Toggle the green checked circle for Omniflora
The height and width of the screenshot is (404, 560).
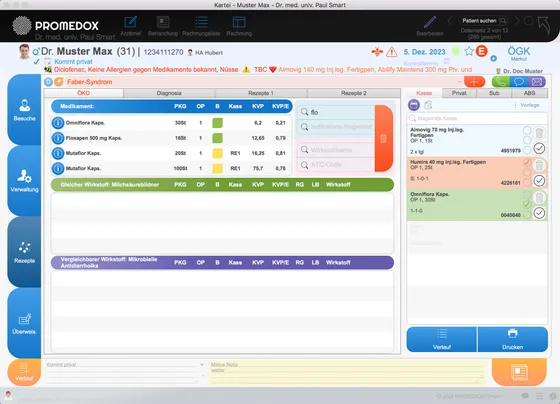point(527,204)
